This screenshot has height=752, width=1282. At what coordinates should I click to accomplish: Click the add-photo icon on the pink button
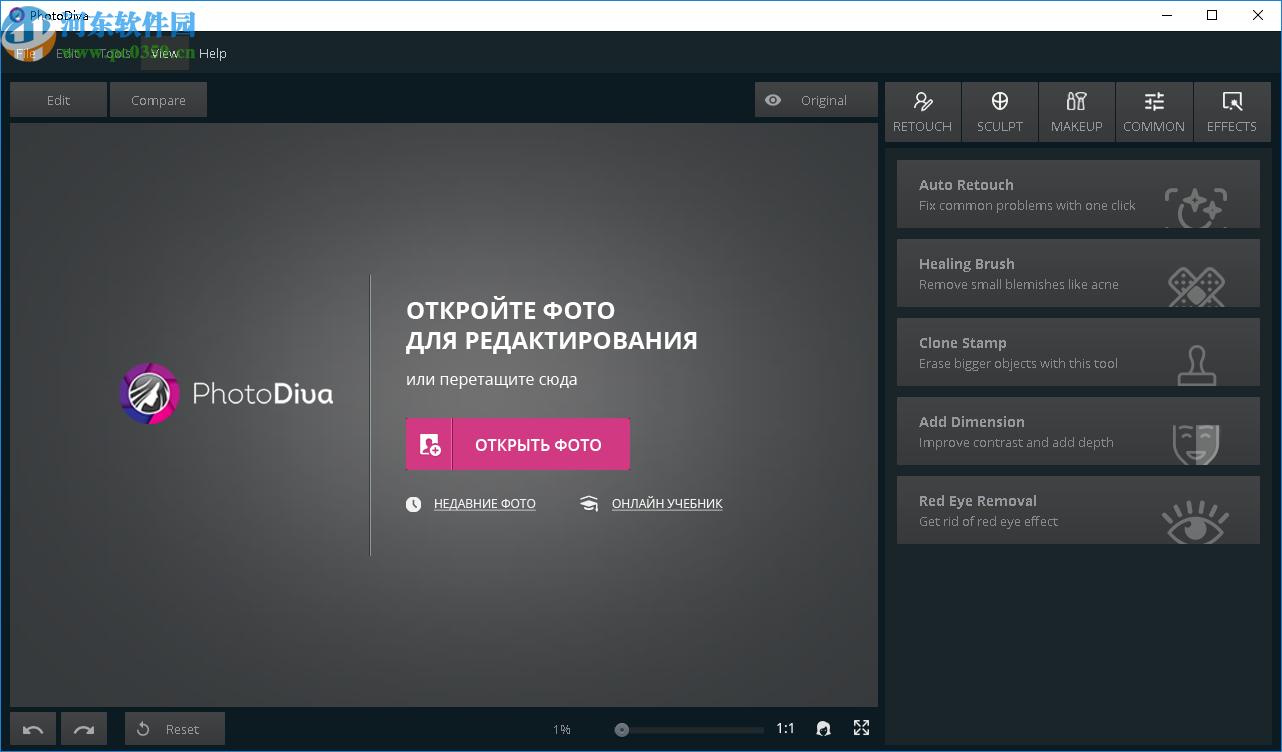(430, 445)
